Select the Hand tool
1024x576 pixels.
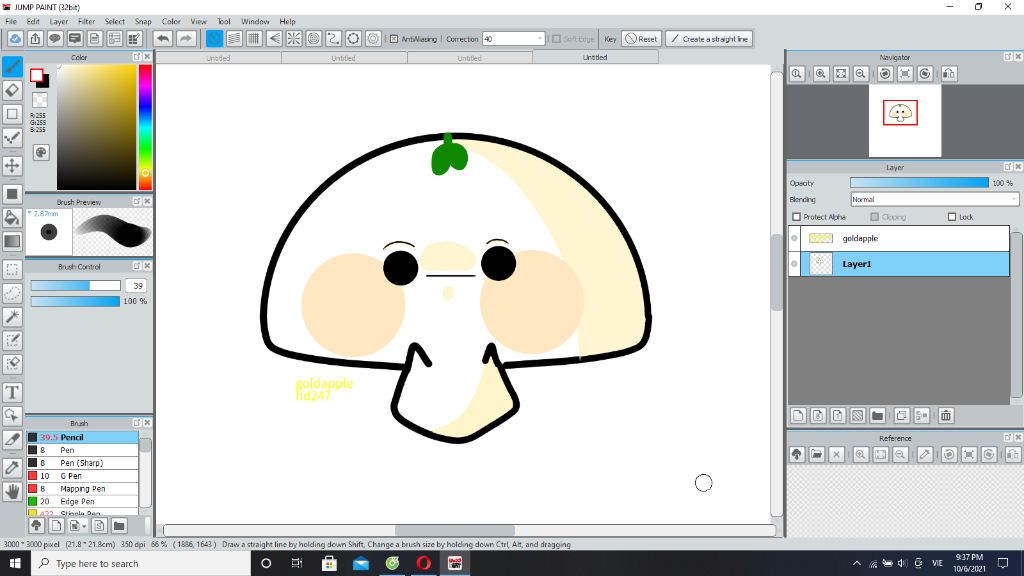click(12, 491)
